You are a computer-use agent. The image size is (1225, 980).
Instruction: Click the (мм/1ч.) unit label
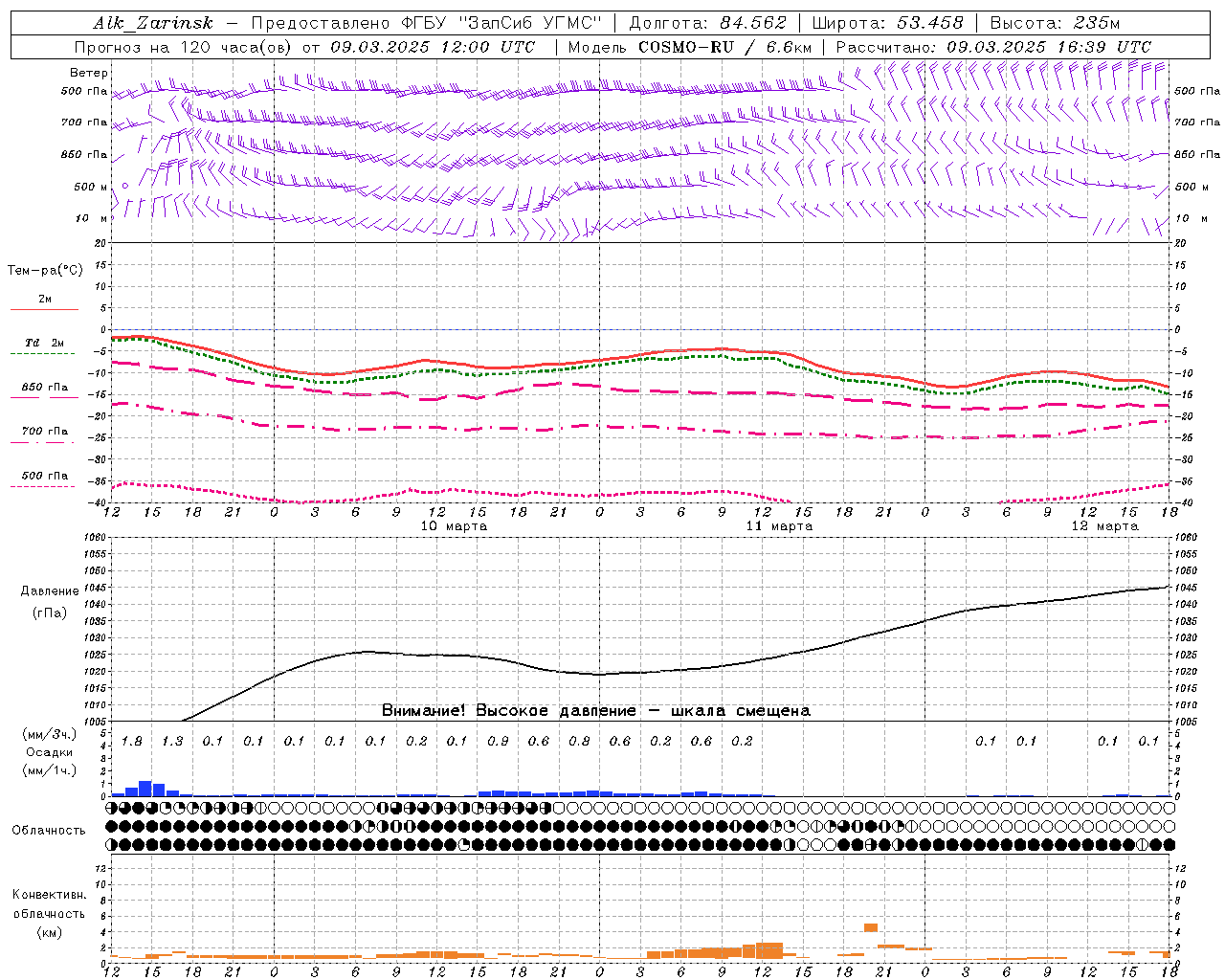pyautogui.click(x=50, y=769)
